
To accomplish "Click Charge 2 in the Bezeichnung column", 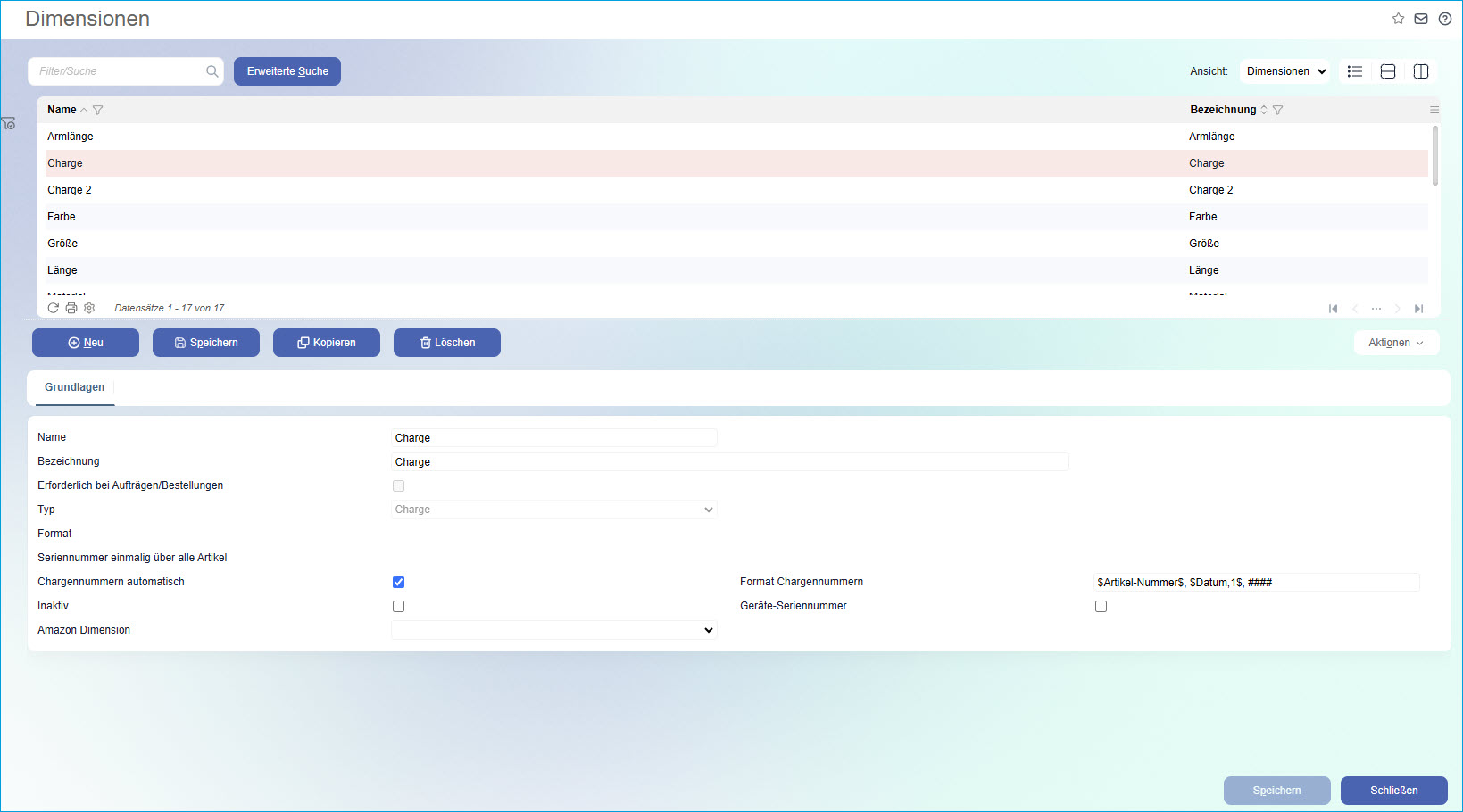I will click(1211, 190).
